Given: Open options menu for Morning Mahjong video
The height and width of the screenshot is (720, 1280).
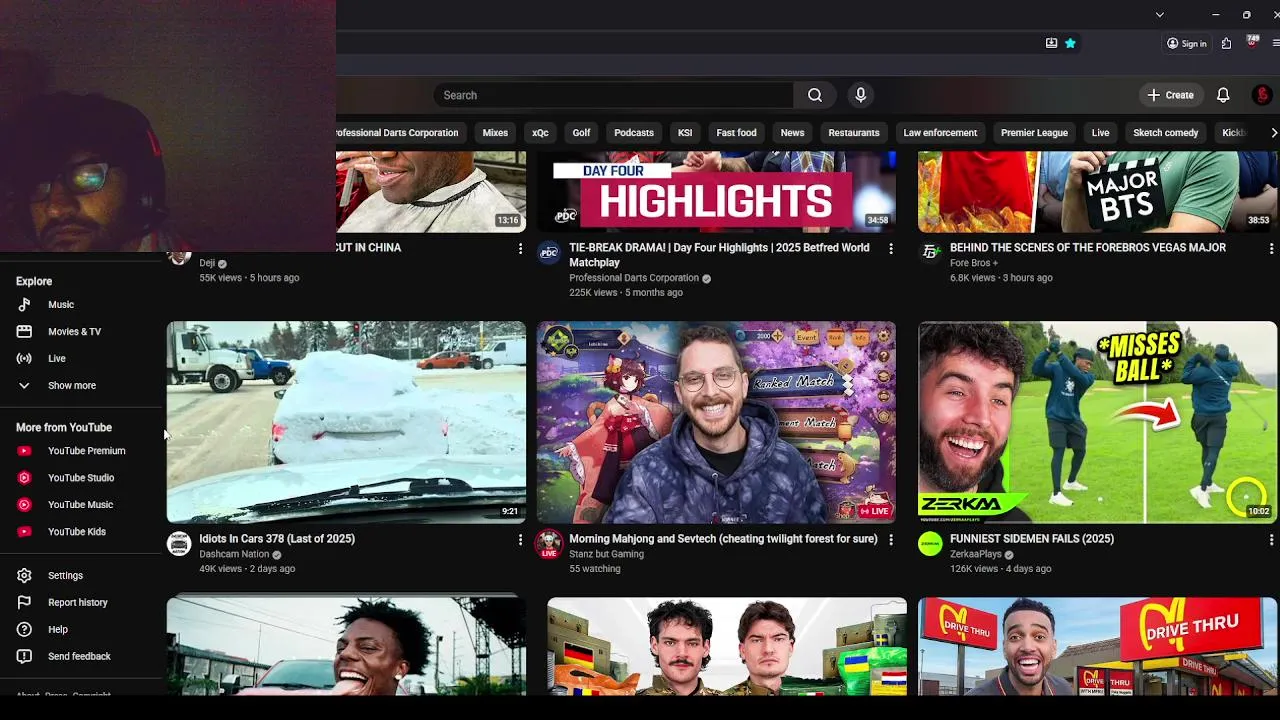Looking at the screenshot, I should pyautogui.click(x=890, y=540).
